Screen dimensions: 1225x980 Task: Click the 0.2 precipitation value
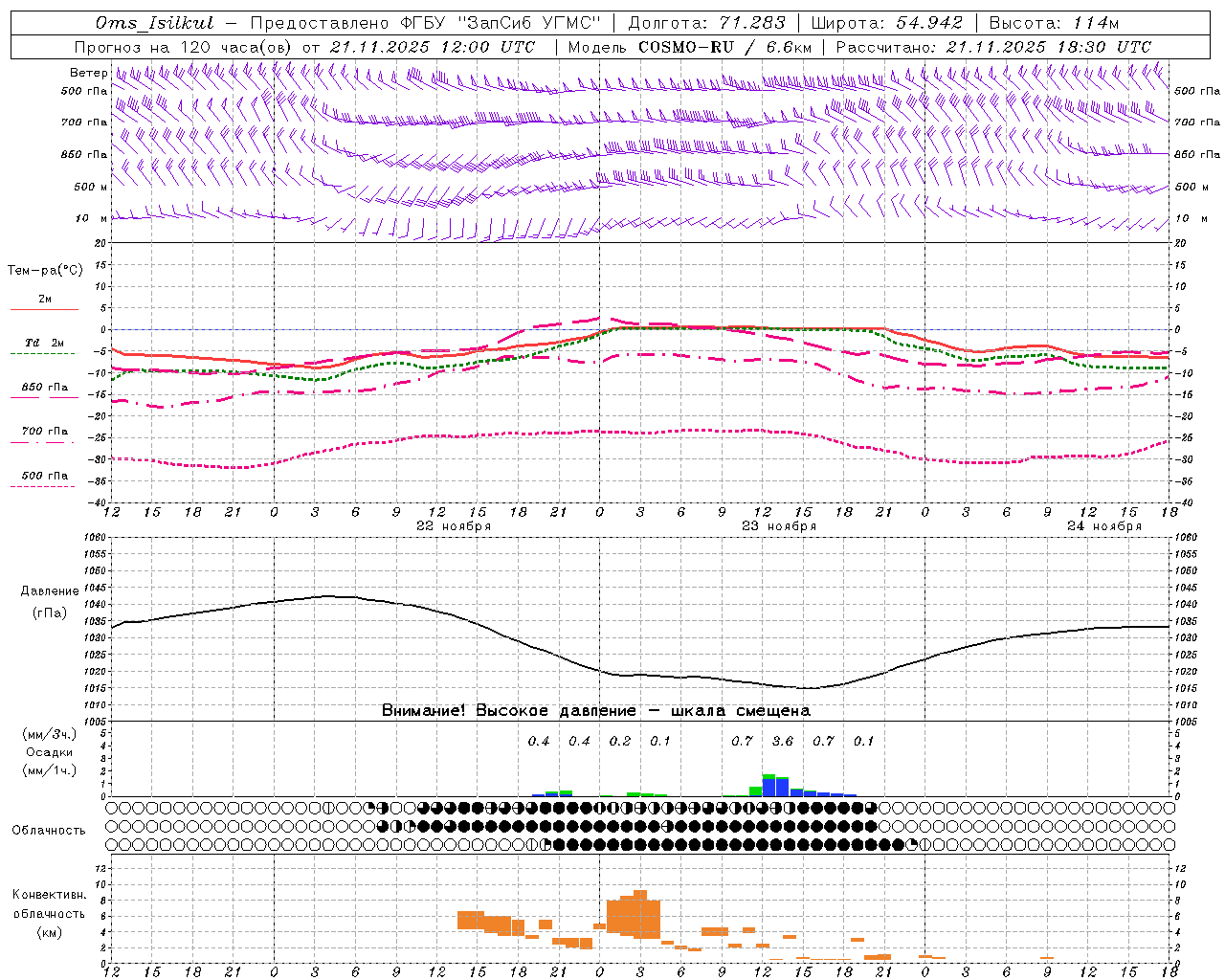coord(620,741)
